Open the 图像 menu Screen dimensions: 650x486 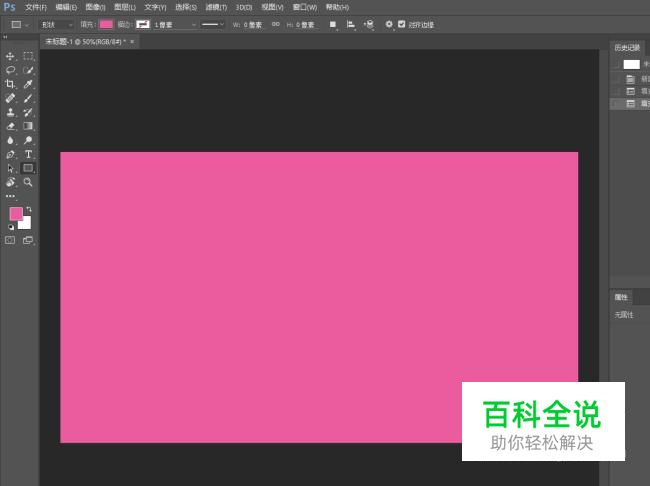coord(95,7)
